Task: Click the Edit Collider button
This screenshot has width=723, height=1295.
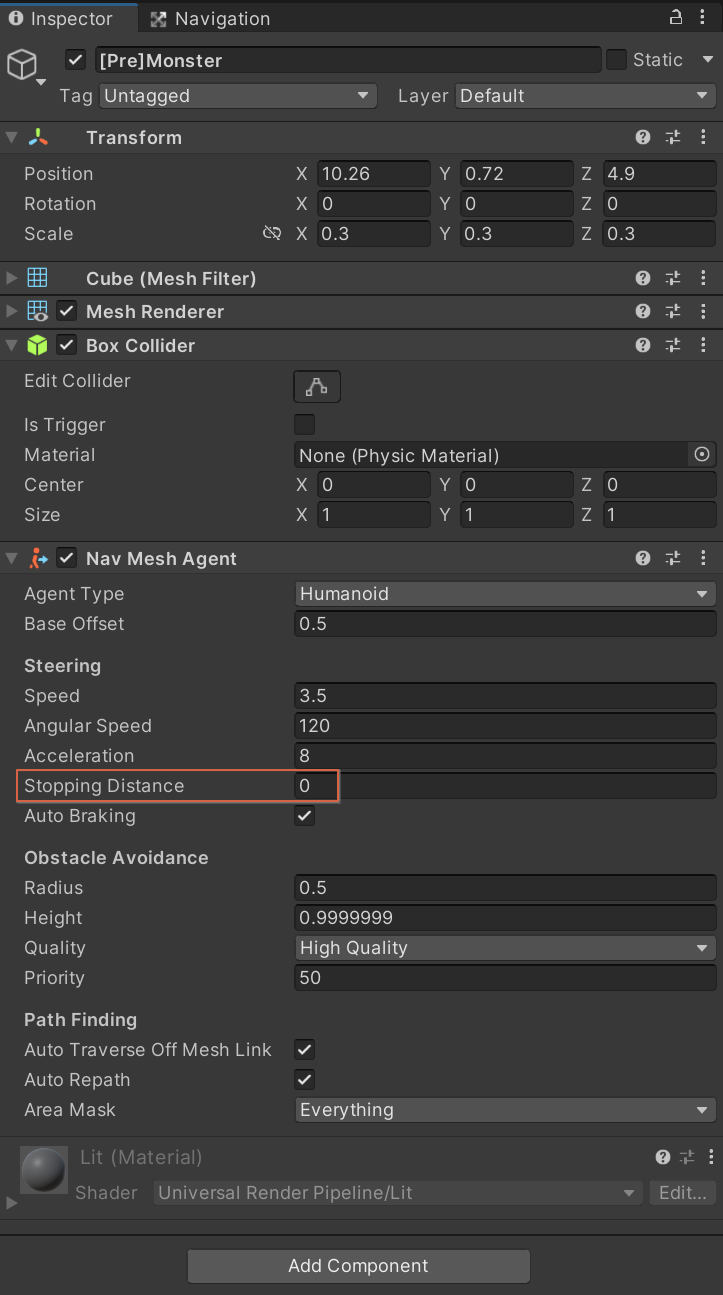Action: pos(317,386)
